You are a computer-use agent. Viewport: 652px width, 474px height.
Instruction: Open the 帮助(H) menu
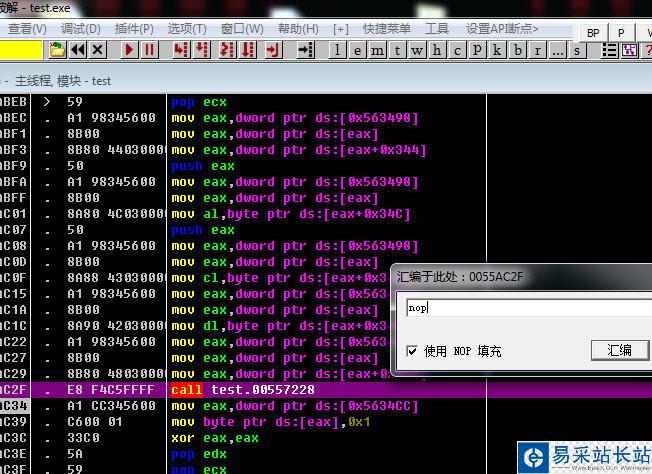298,29
